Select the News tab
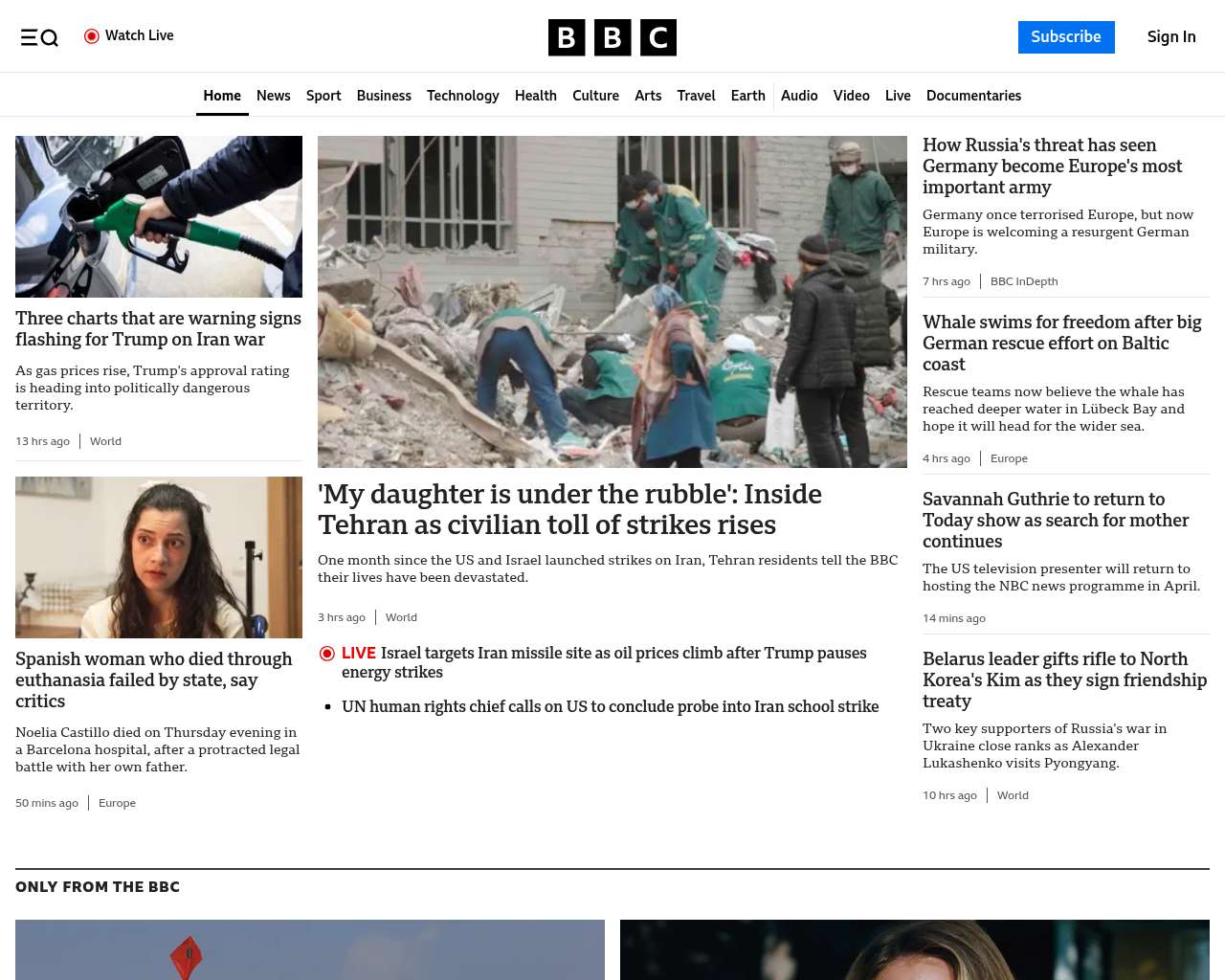The image size is (1225, 980). click(273, 96)
